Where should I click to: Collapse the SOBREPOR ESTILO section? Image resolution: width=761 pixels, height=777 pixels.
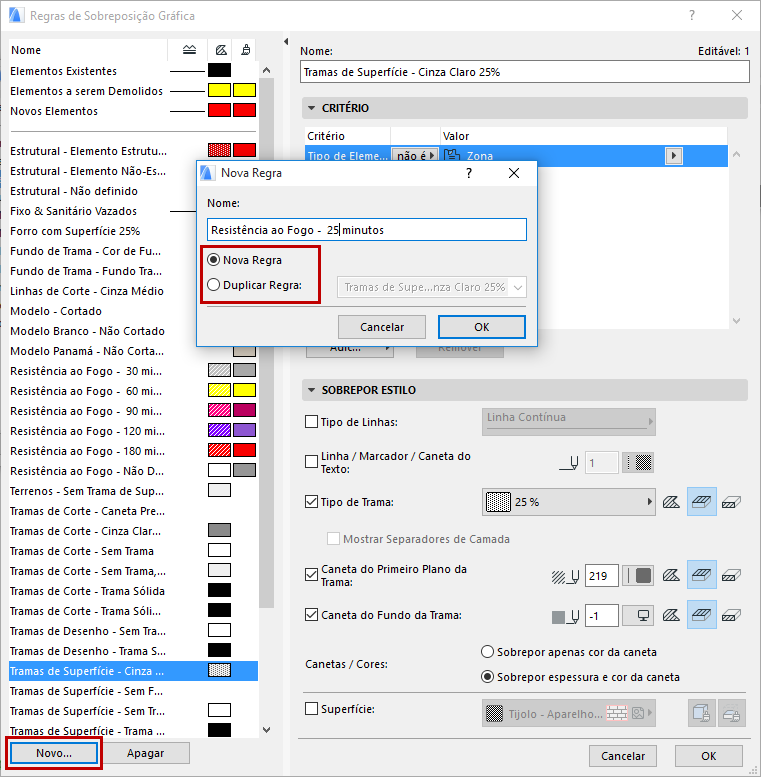[311, 390]
